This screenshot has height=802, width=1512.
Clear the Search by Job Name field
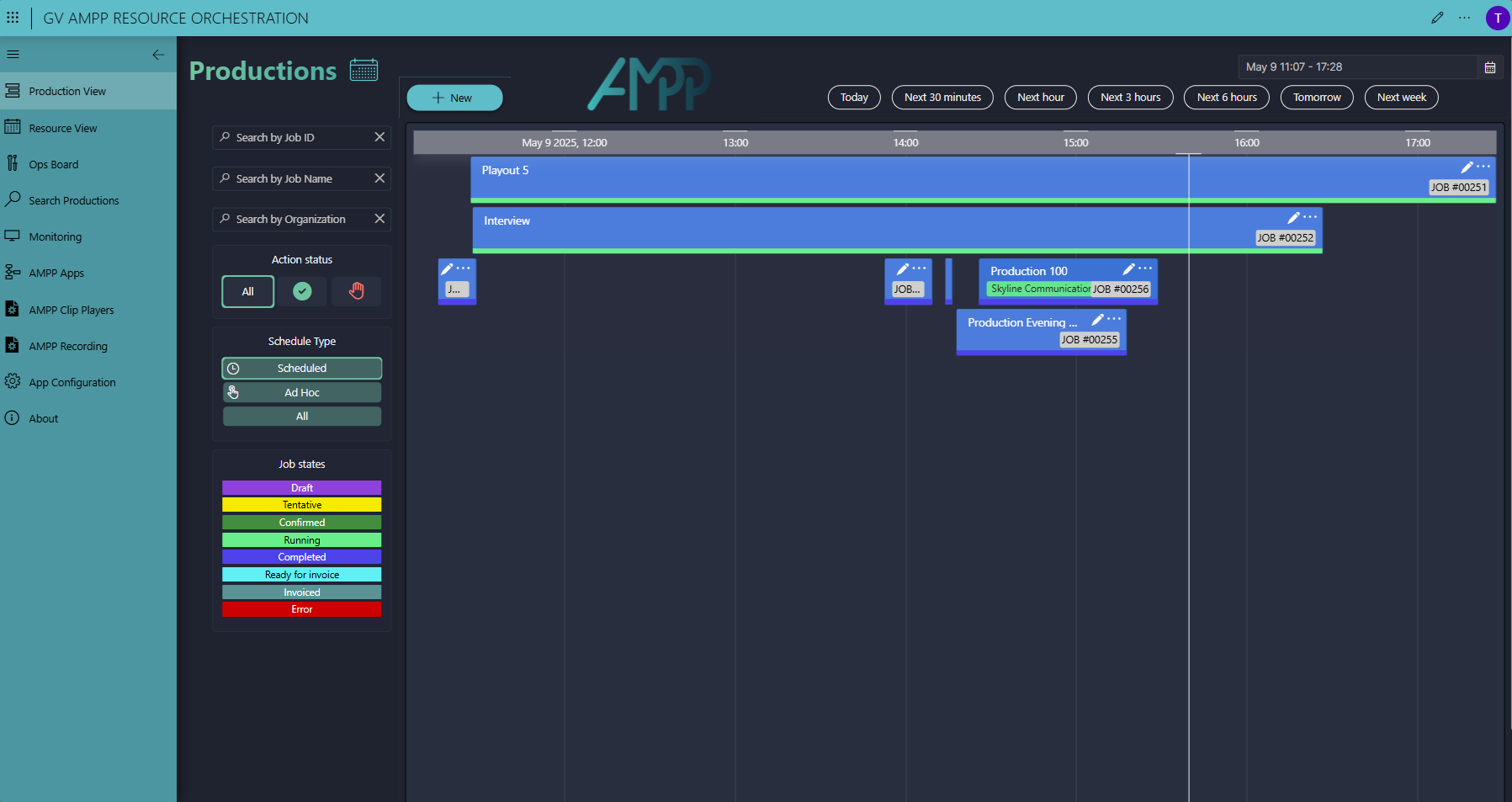click(x=379, y=178)
